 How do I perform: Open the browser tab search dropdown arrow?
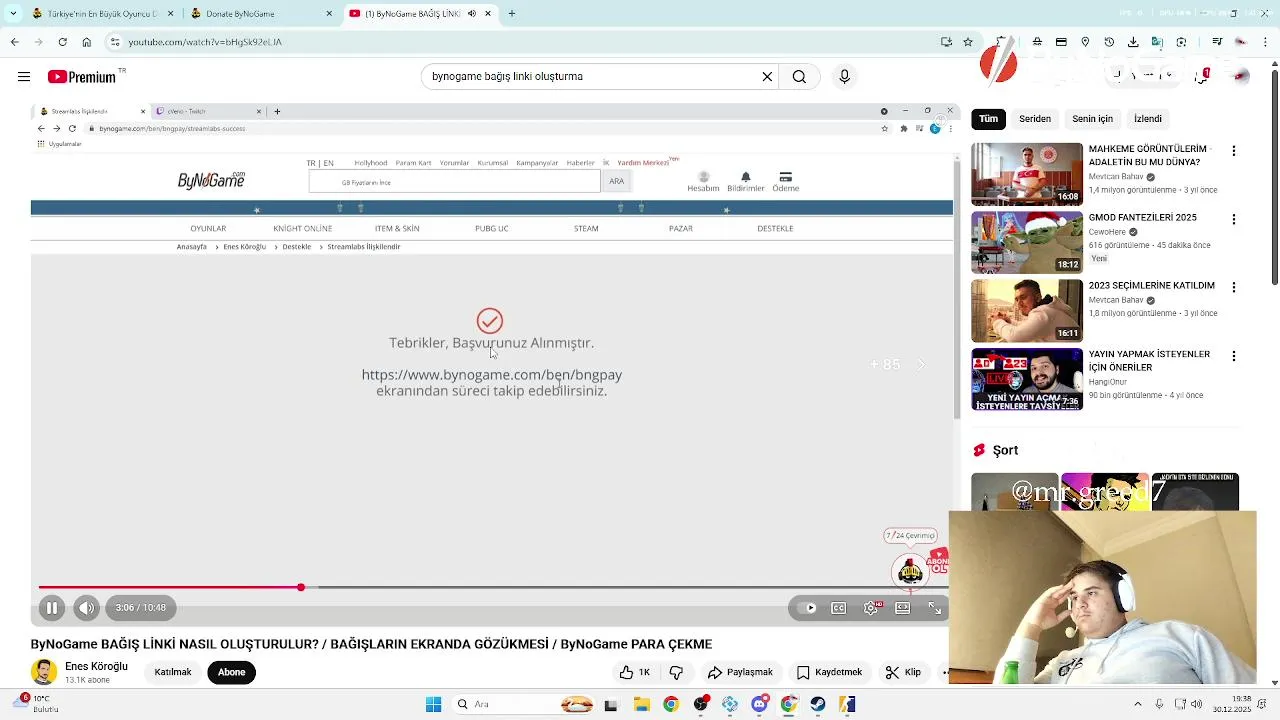12,14
